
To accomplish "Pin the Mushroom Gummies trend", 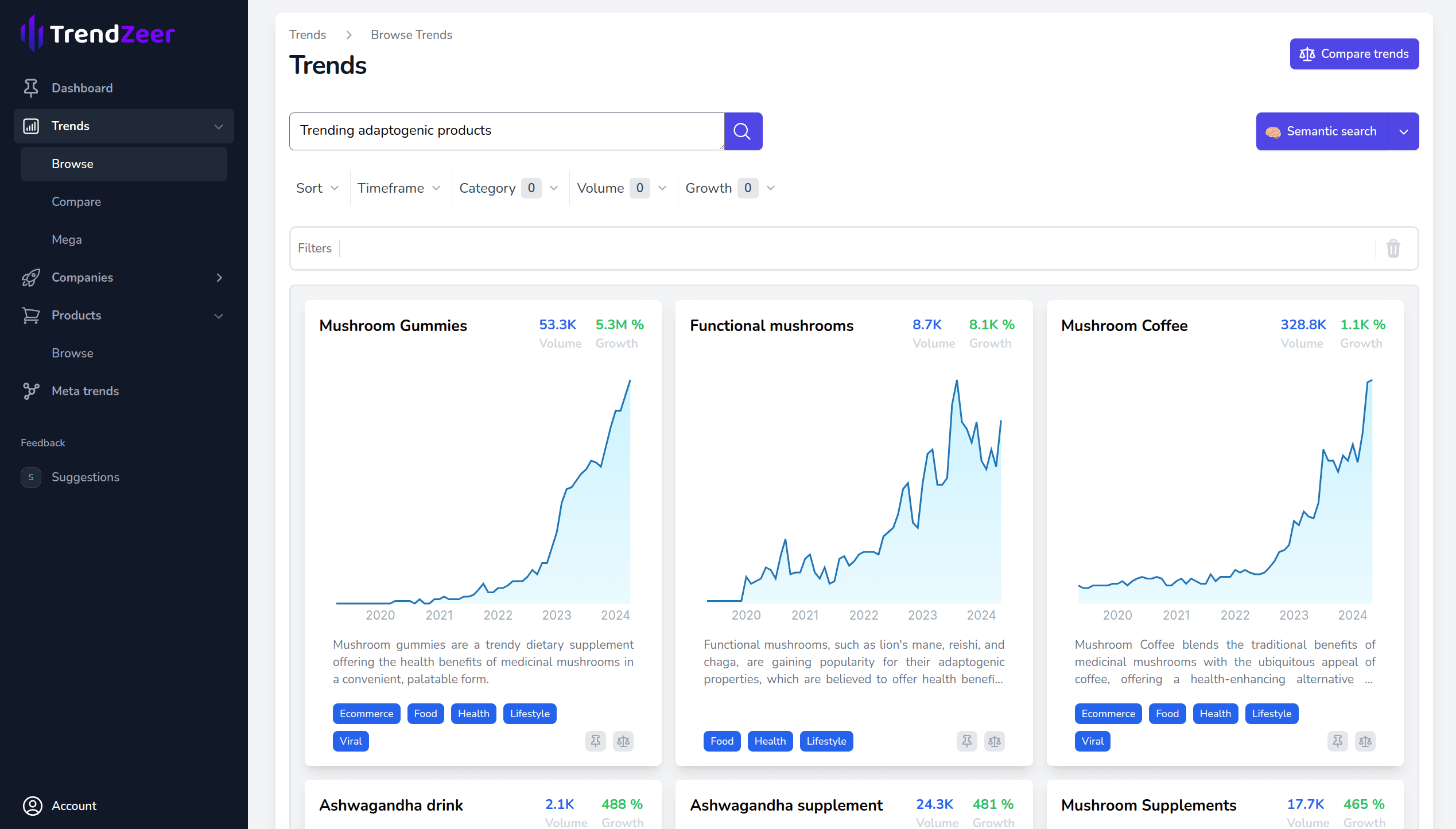I will (x=595, y=741).
